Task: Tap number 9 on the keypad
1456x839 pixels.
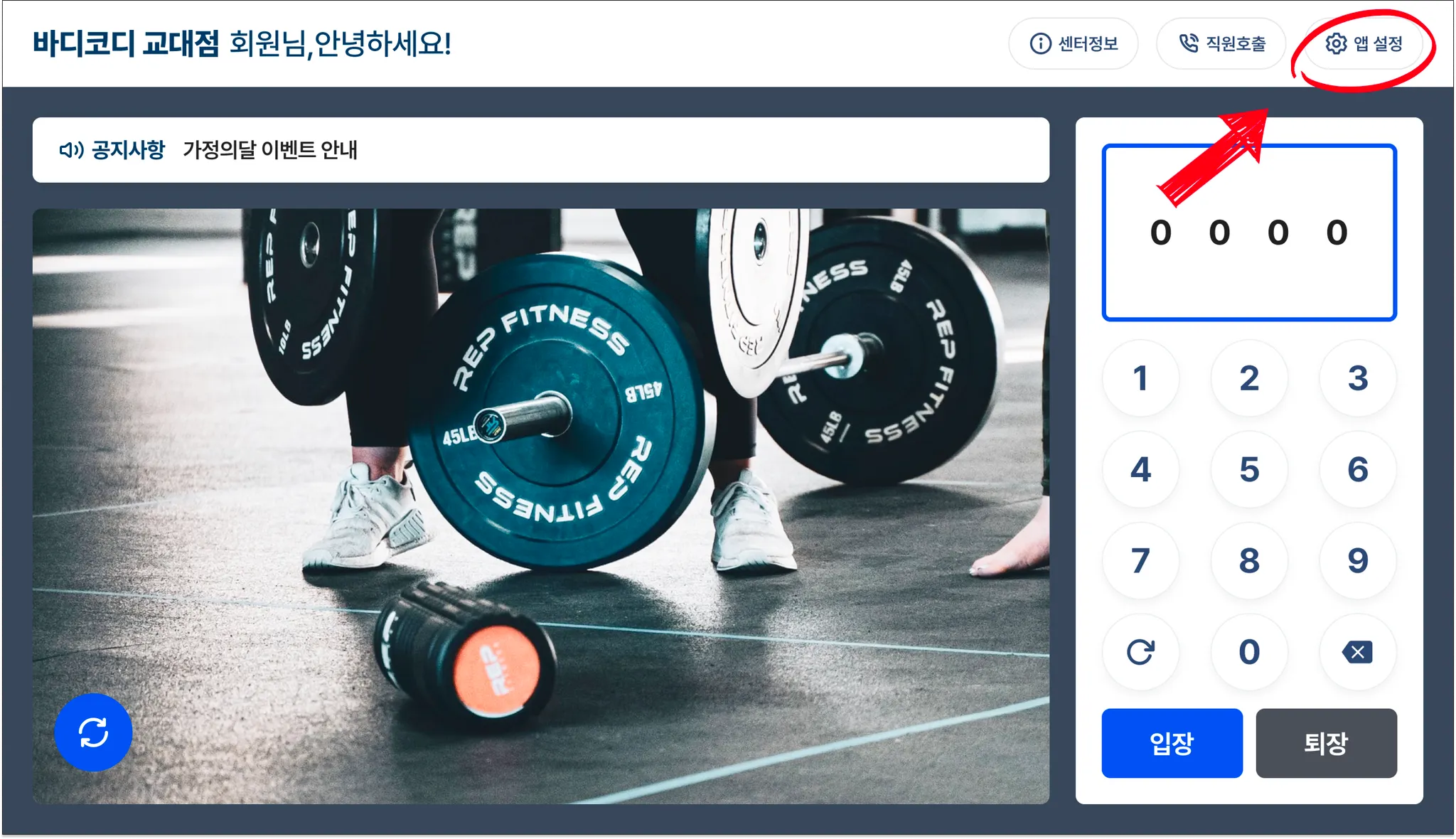Action: tap(1357, 561)
